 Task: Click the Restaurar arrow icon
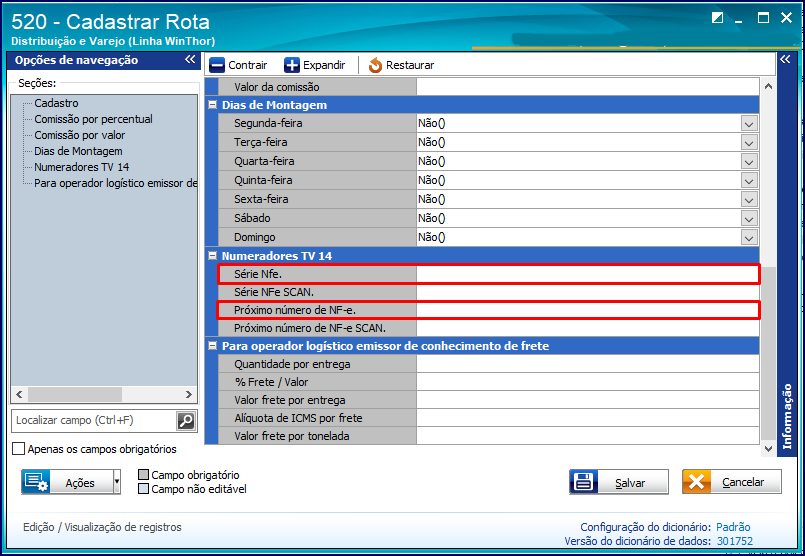coord(375,65)
